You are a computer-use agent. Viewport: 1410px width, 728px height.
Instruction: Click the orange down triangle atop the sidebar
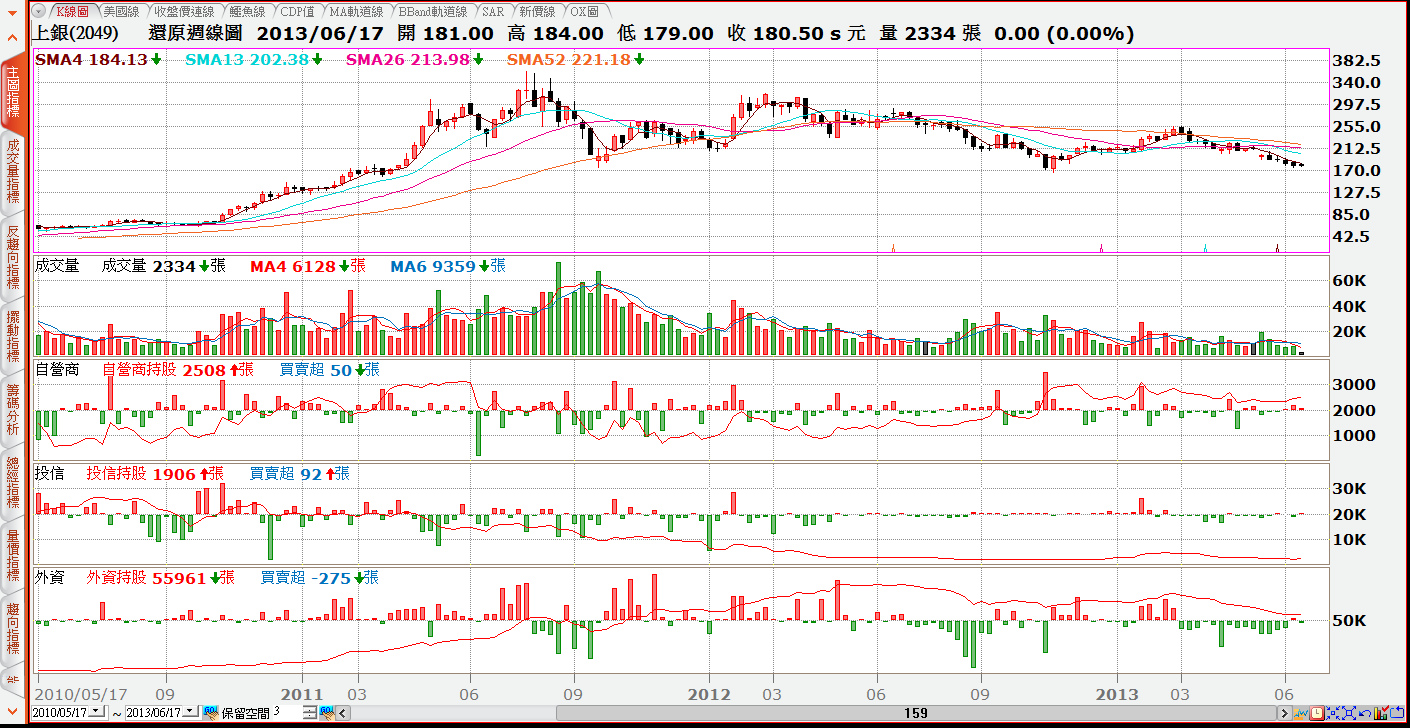pyautogui.click(x=12, y=13)
